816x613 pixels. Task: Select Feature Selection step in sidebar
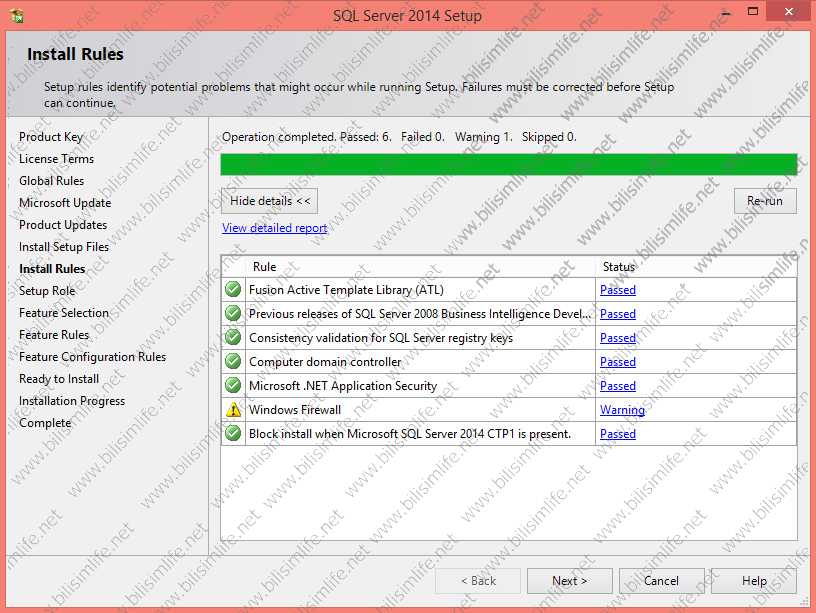pyautogui.click(x=64, y=313)
